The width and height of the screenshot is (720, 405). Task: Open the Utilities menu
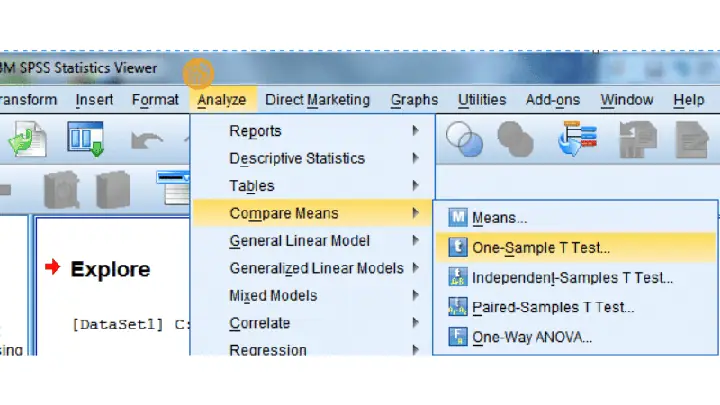482,100
